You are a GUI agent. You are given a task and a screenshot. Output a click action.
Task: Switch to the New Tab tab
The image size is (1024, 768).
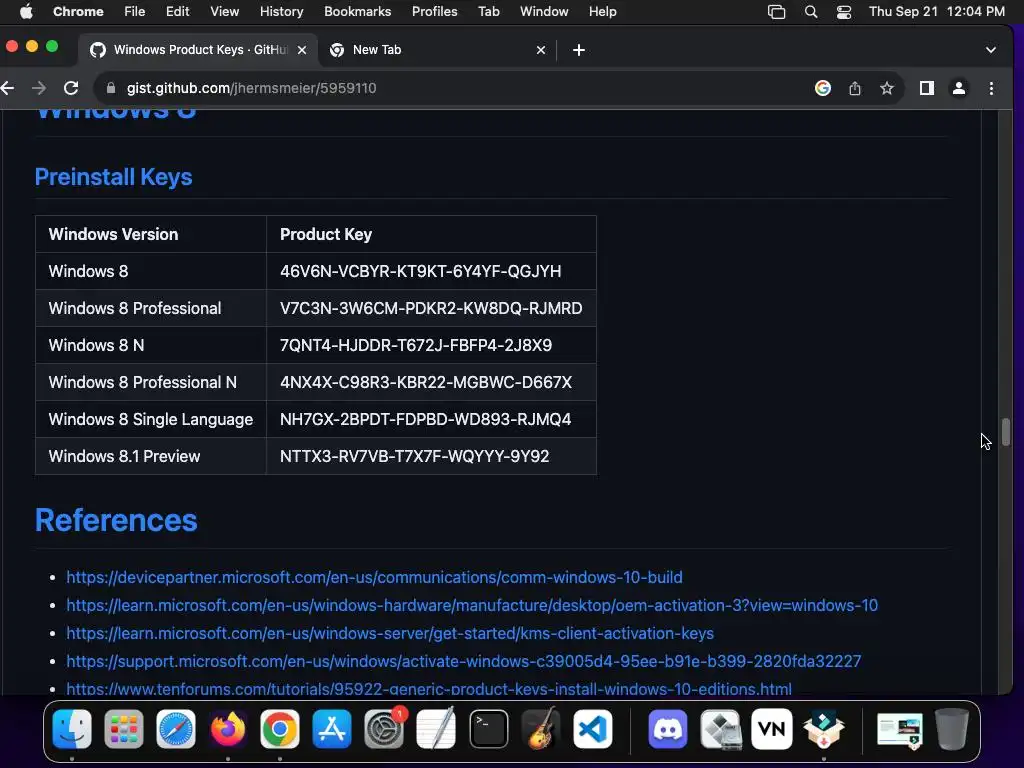pyautogui.click(x=438, y=50)
